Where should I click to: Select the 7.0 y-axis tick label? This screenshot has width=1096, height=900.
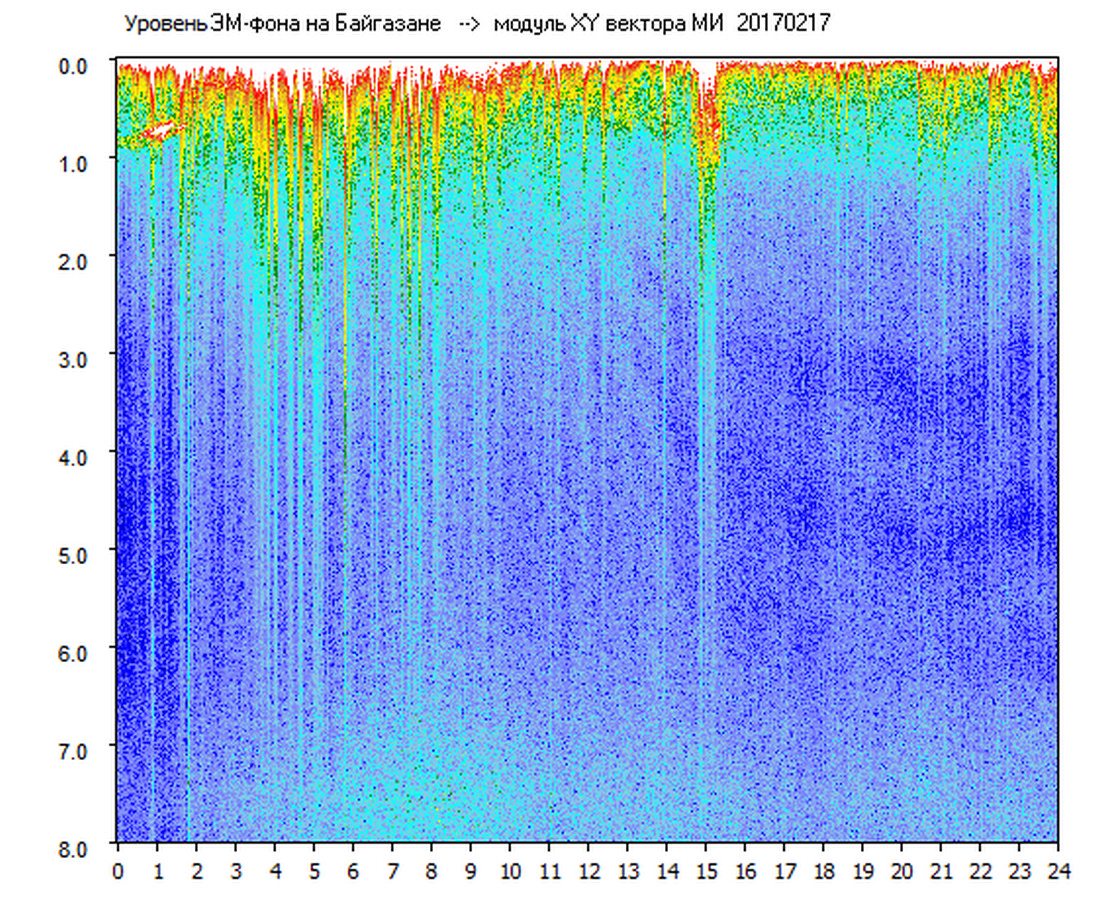pyautogui.click(x=77, y=749)
